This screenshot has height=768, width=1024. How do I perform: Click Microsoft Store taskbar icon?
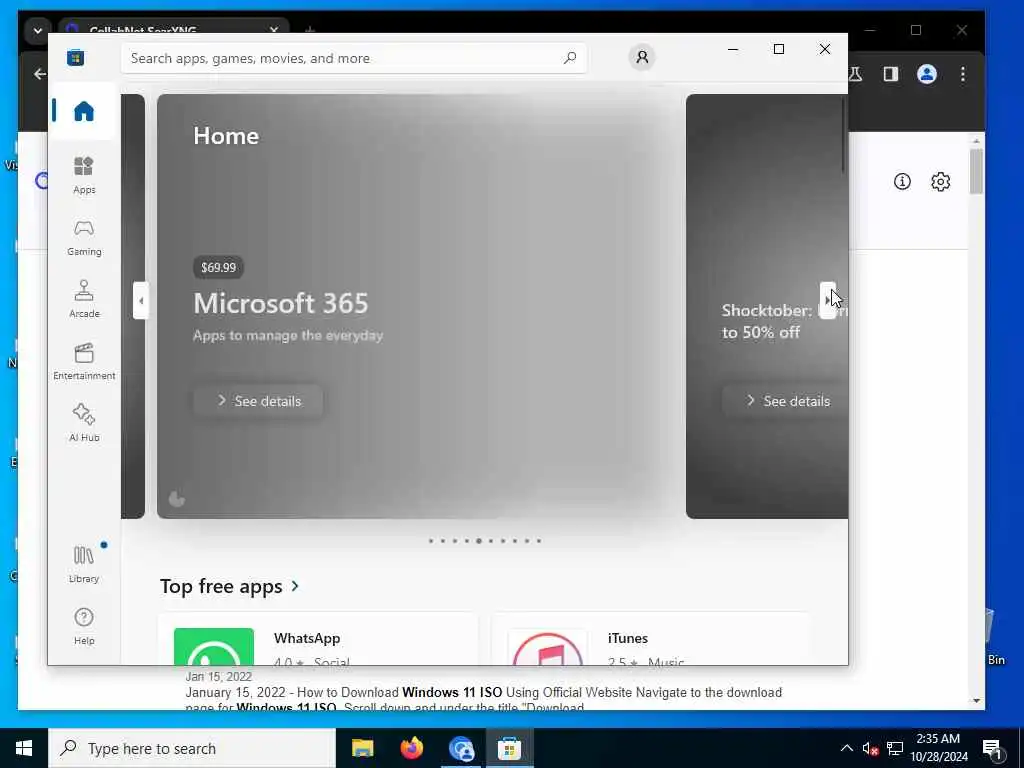(509, 748)
